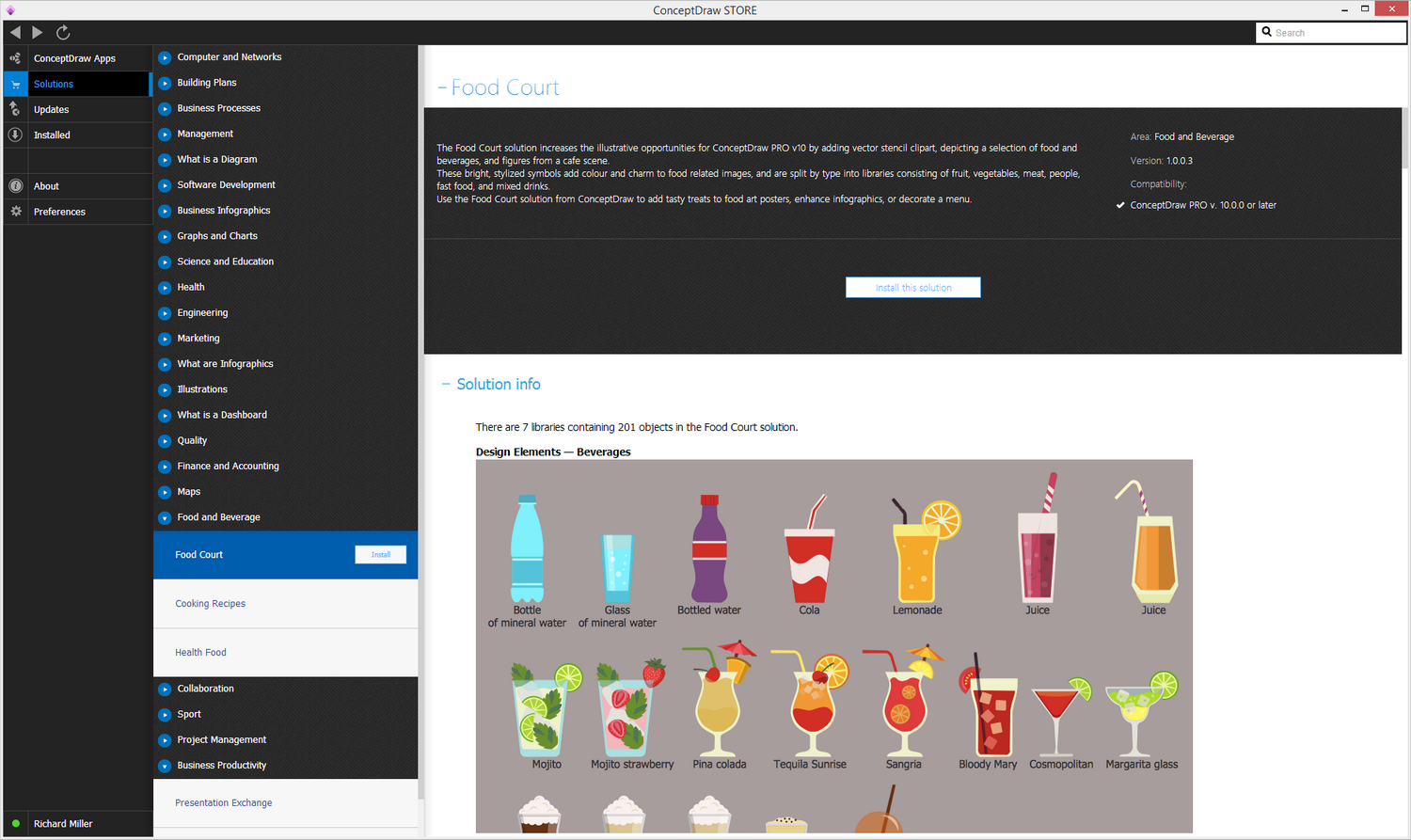Expand the Building Plans category
The height and width of the screenshot is (840, 1411).
(165, 83)
